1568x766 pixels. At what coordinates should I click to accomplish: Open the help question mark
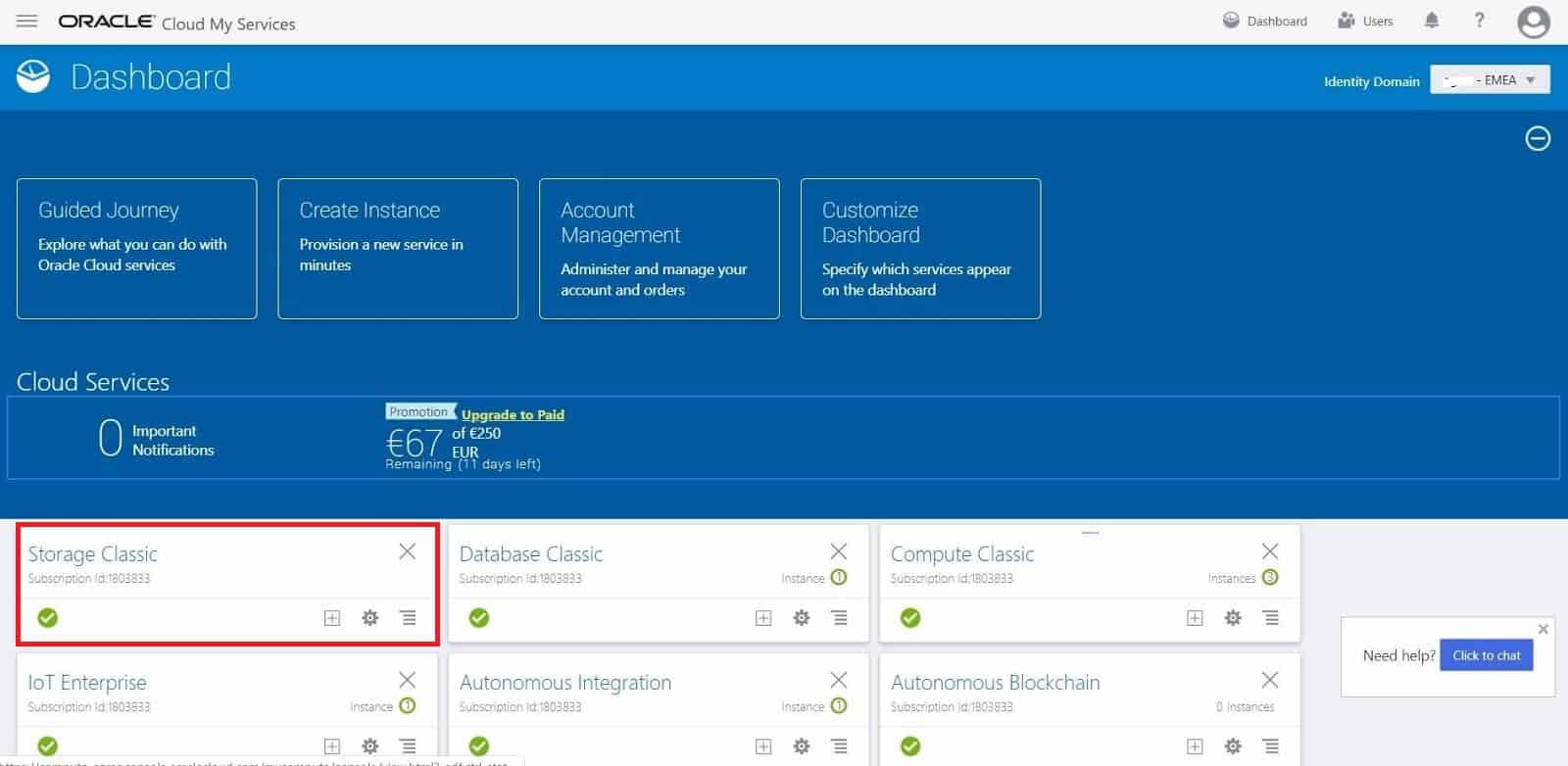[1479, 21]
